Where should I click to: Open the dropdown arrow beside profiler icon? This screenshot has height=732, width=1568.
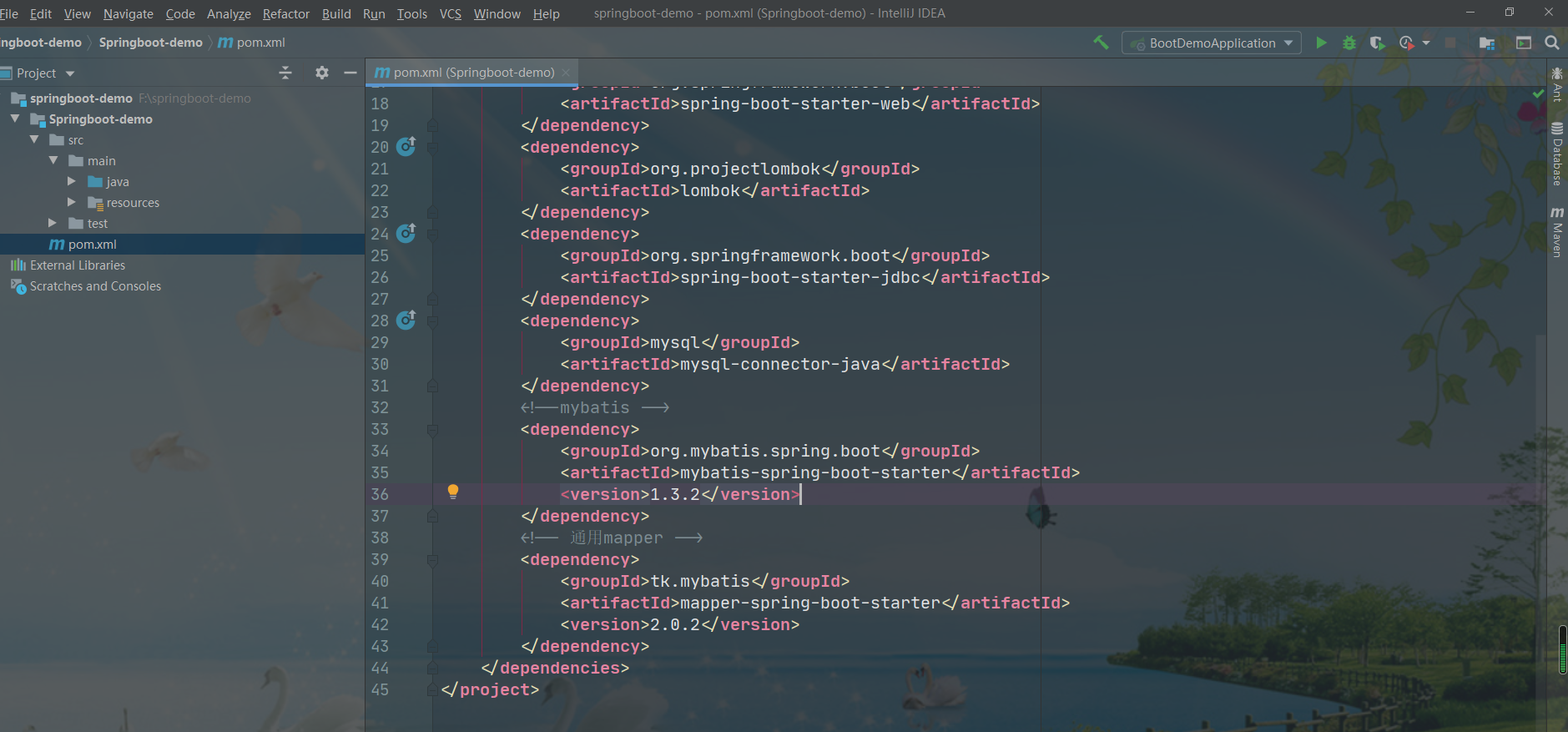[1426, 43]
